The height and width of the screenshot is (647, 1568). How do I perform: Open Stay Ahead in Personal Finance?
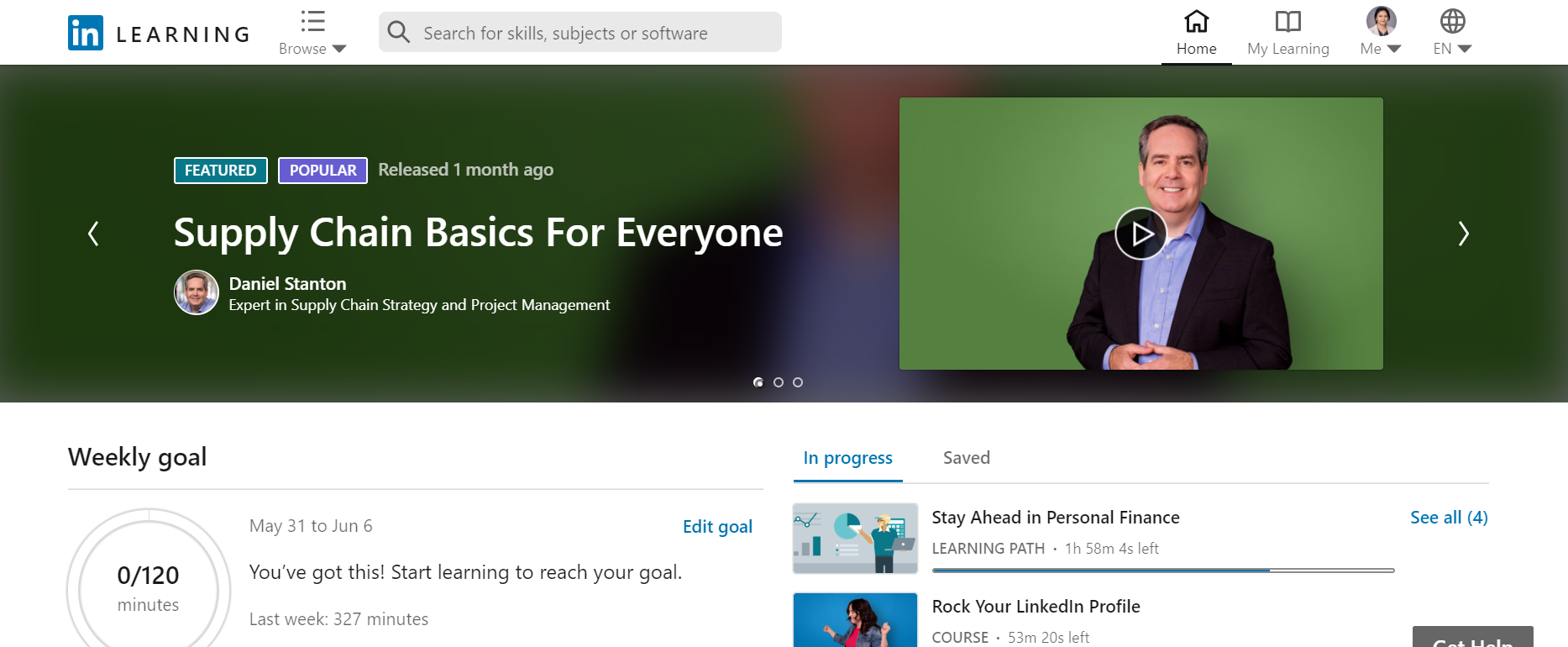pyautogui.click(x=1056, y=518)
